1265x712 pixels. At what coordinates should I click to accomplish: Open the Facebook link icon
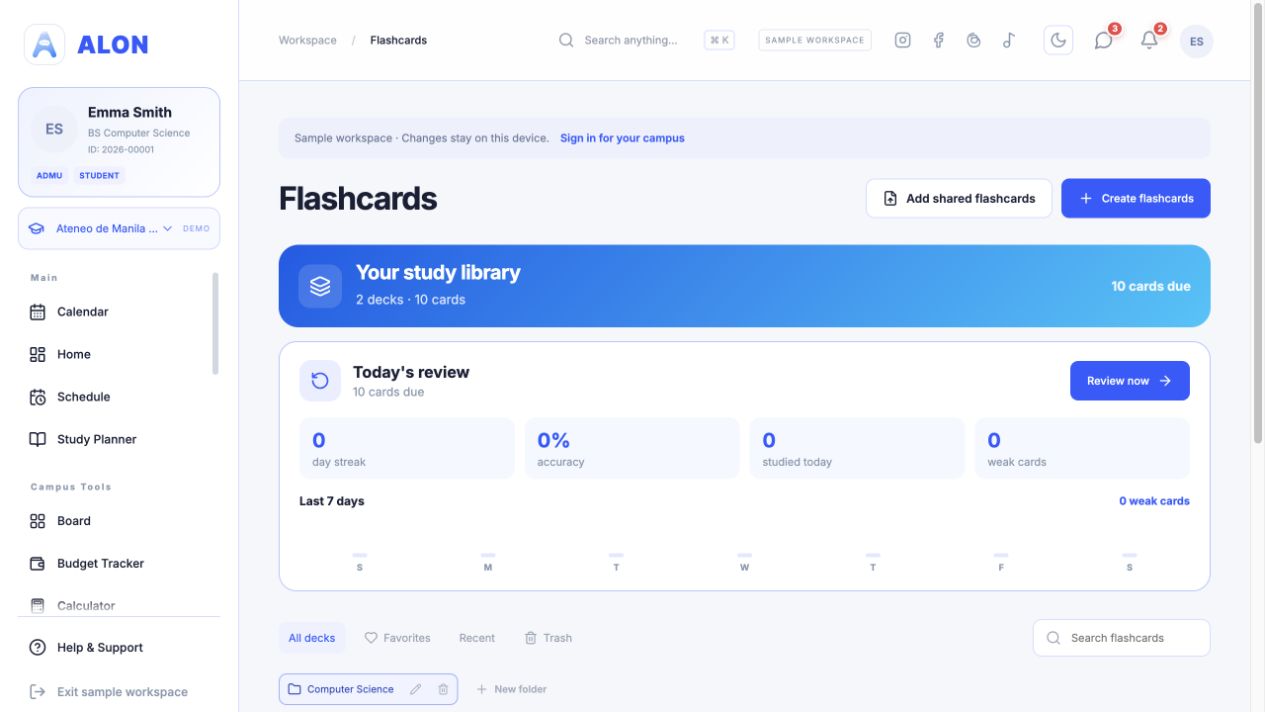pyautogui.click(x=938, y=40)
